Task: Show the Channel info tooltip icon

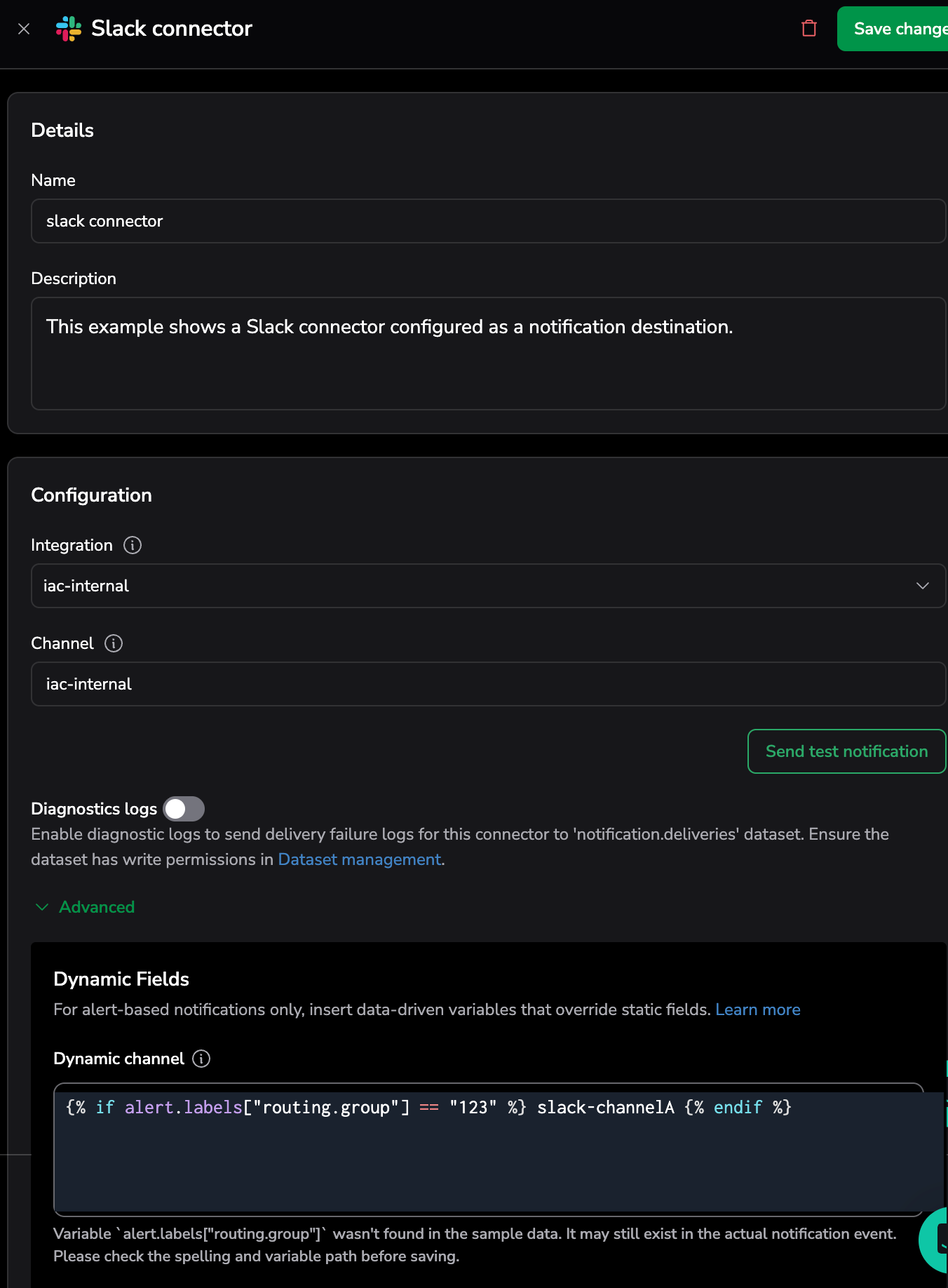Action: [x=114, y=643]
